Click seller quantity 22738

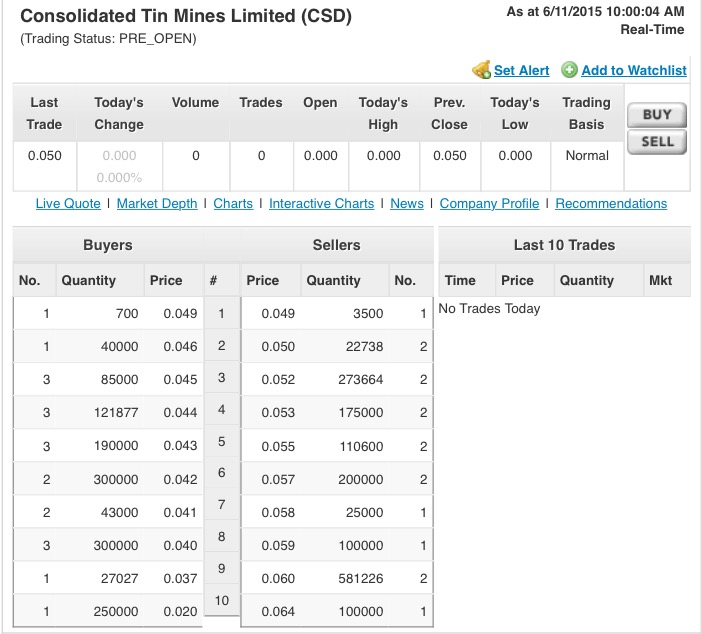coord(364,347)
